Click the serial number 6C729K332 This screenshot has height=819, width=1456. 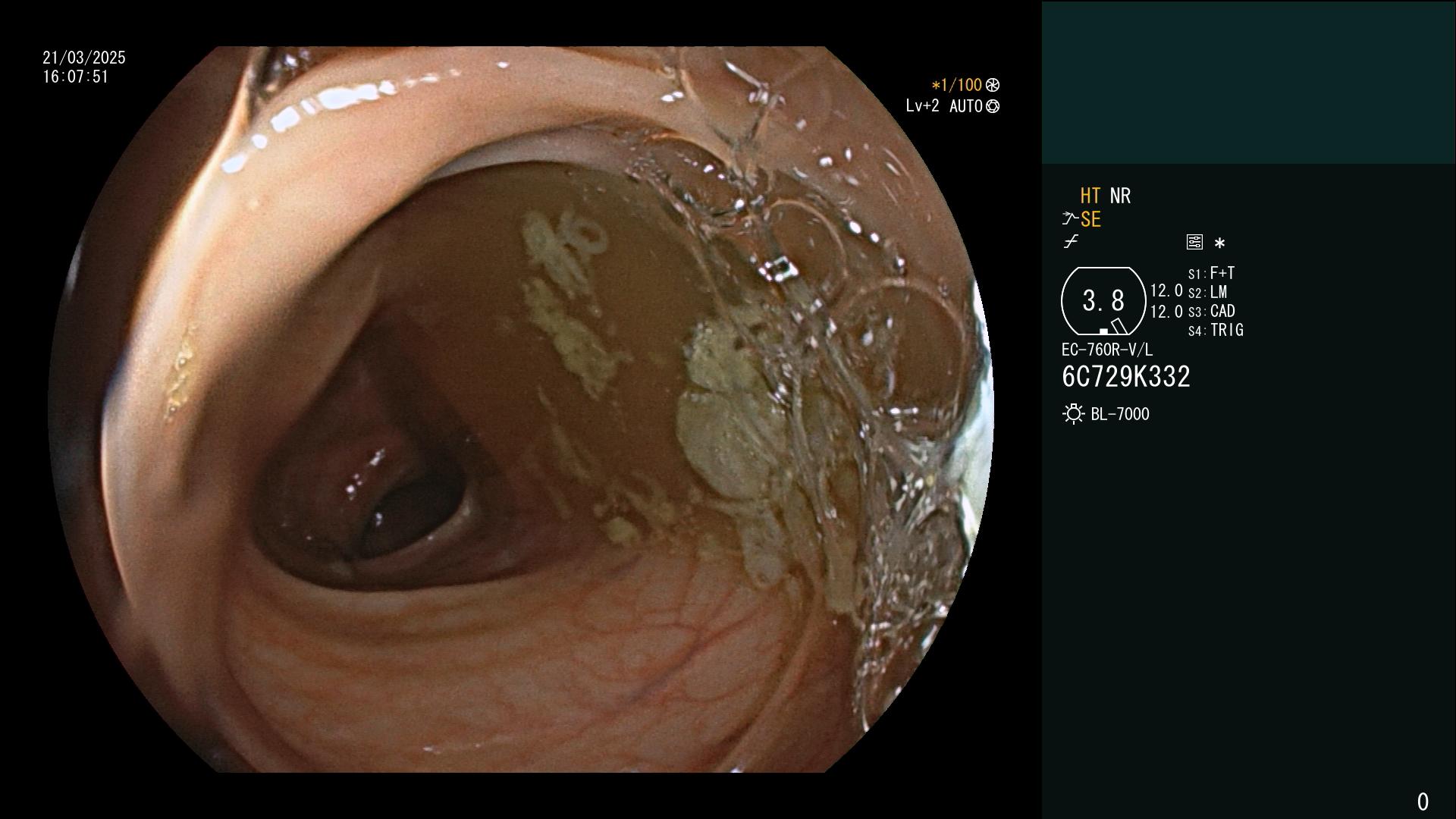(1126, 377)
